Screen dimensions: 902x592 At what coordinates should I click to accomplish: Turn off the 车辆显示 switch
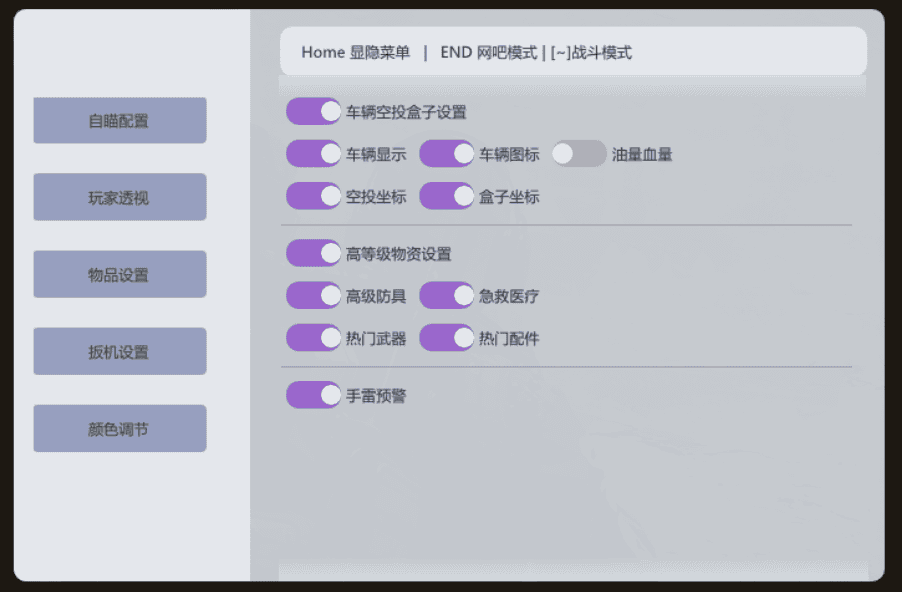click(x=314, y=154)
